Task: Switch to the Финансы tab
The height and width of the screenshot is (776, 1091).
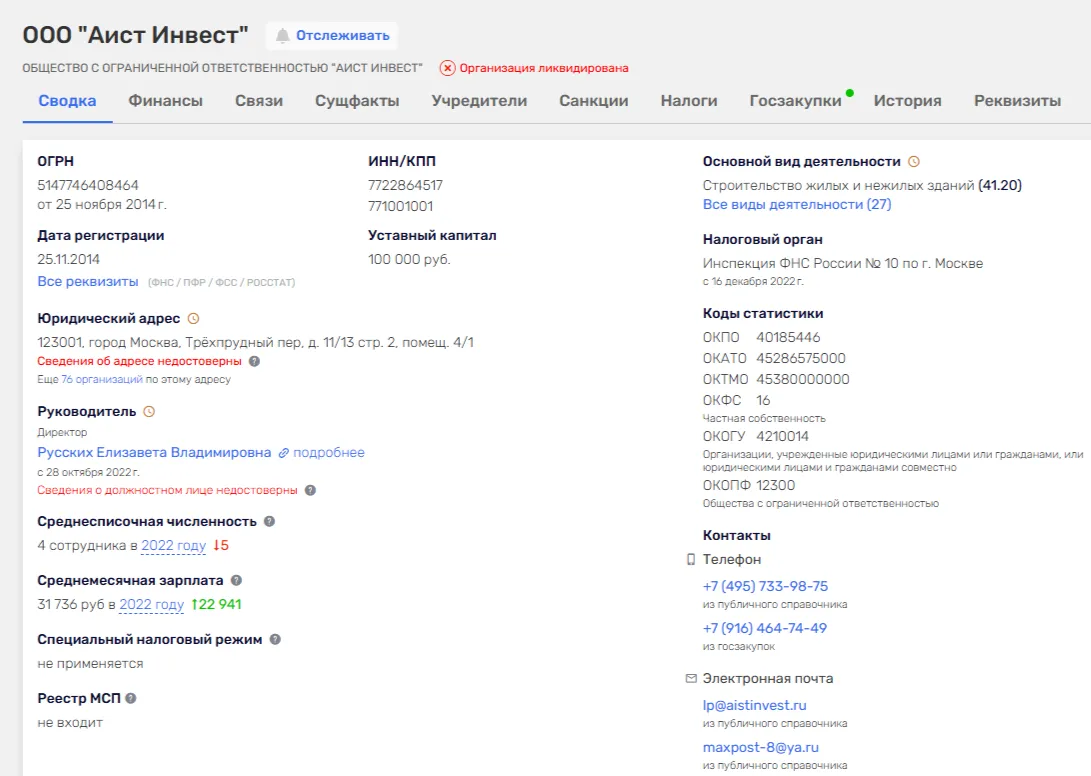Action: (x=166, y=101)
